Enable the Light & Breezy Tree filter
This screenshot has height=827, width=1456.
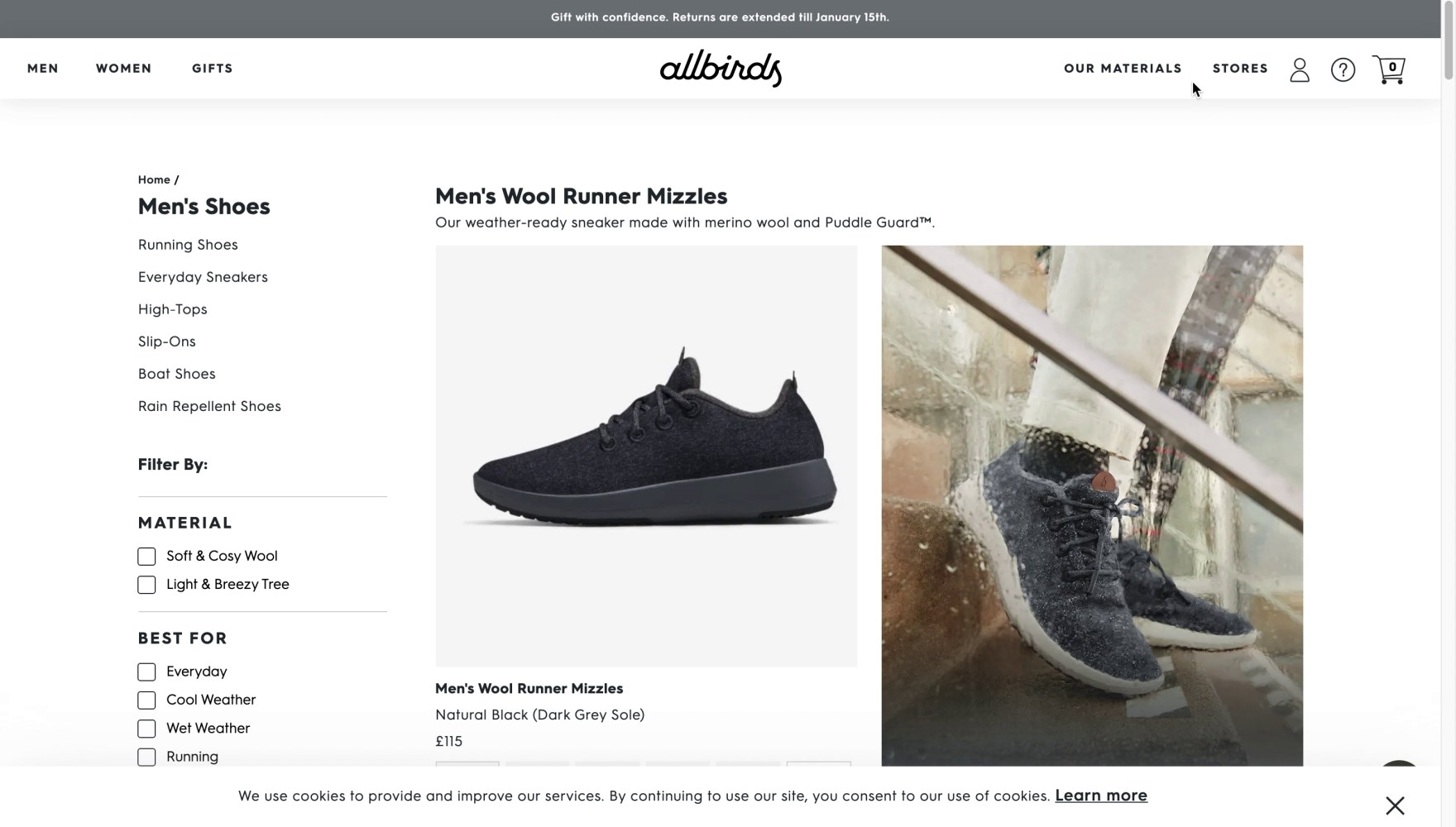(146, 585)
